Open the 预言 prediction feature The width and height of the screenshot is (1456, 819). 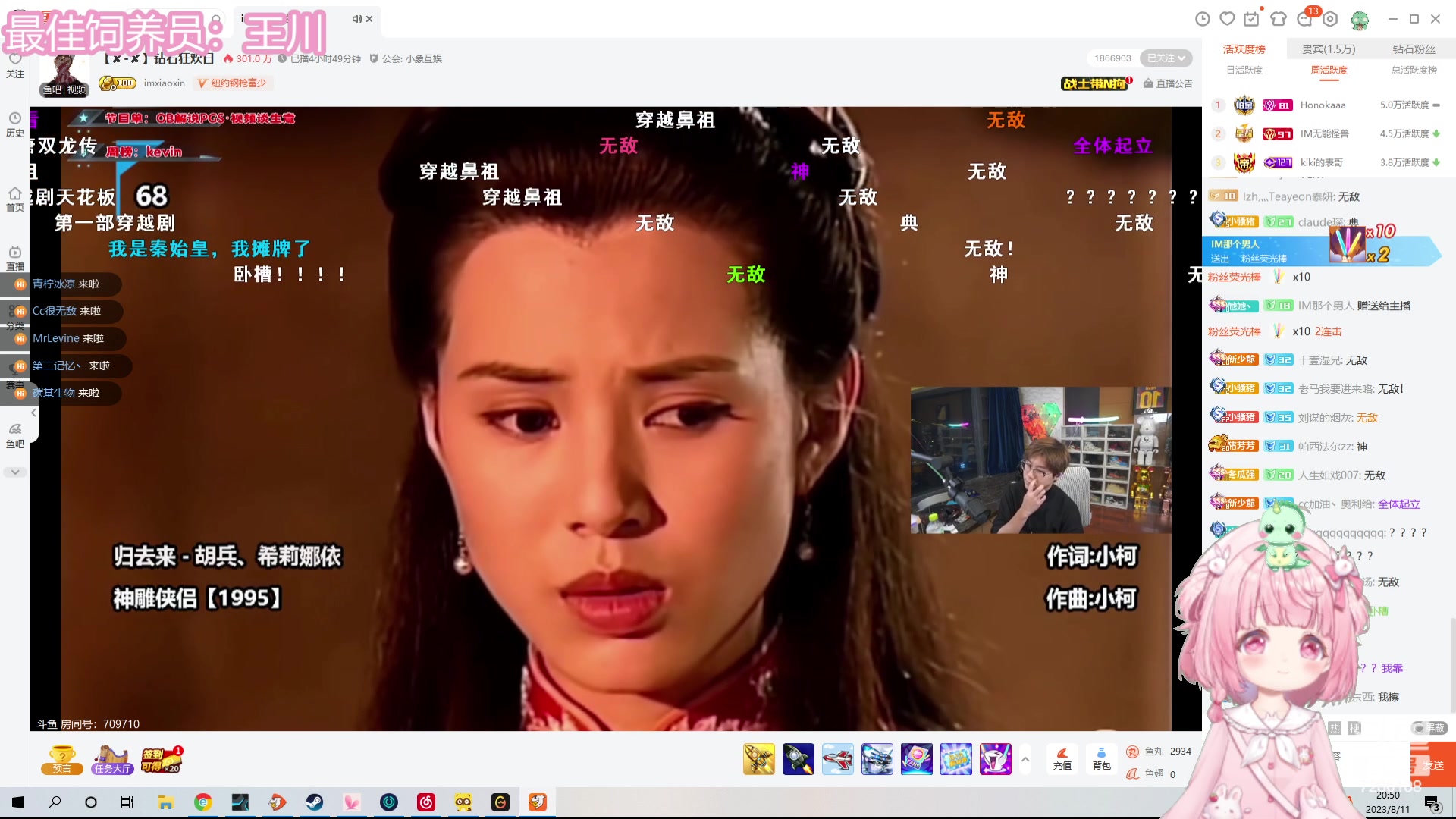point(61,759)
